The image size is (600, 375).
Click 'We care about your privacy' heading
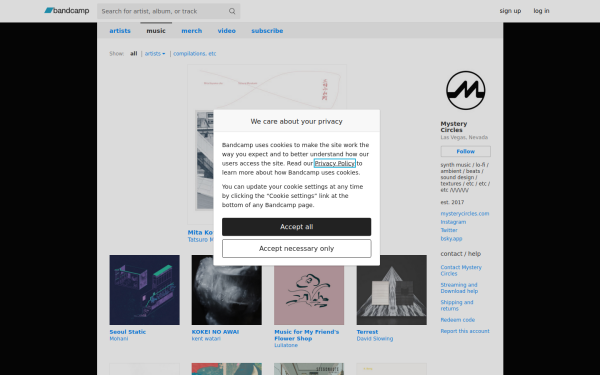[296, 121]
